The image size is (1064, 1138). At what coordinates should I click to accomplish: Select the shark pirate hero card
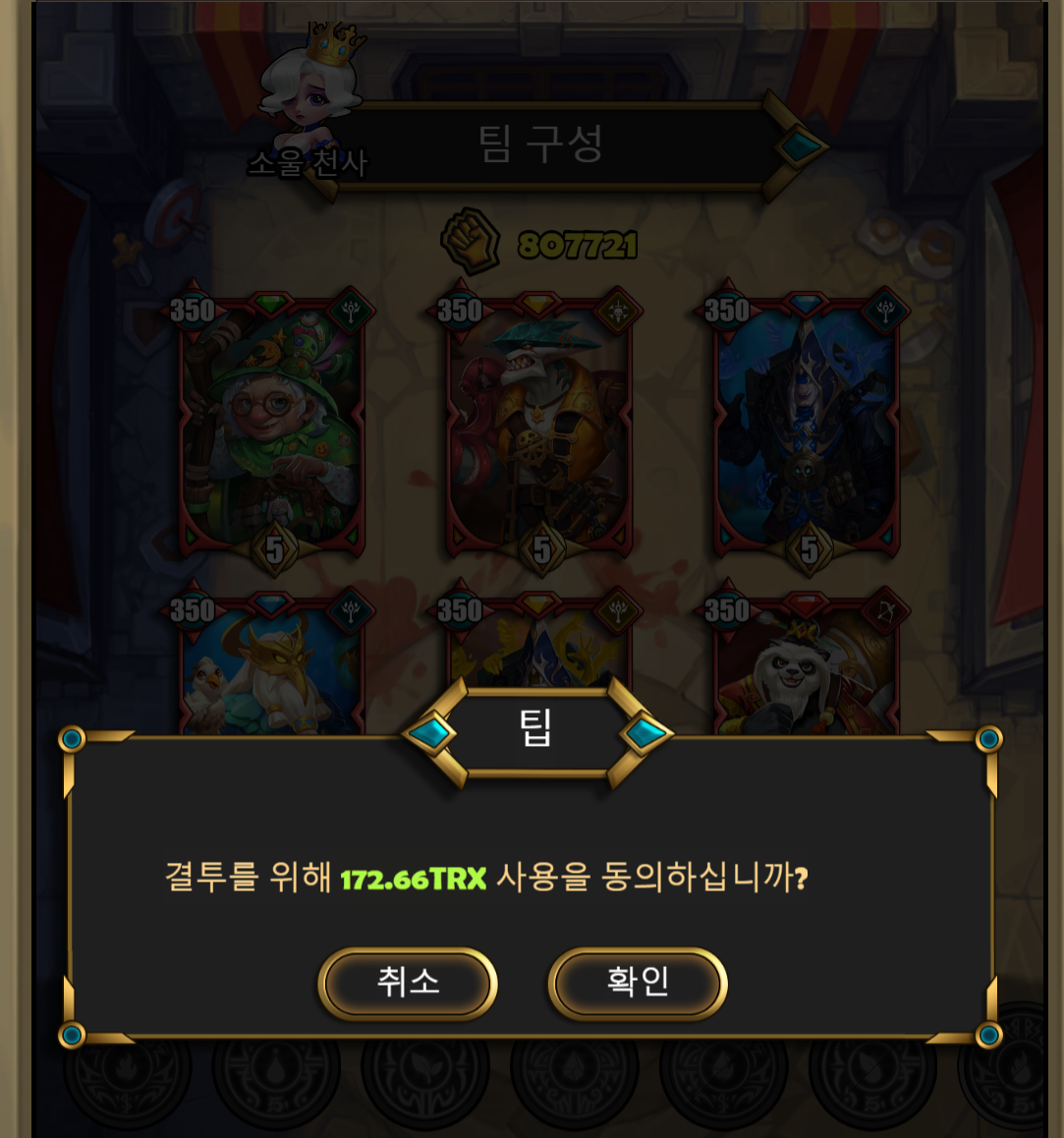[x=538, y=428]
